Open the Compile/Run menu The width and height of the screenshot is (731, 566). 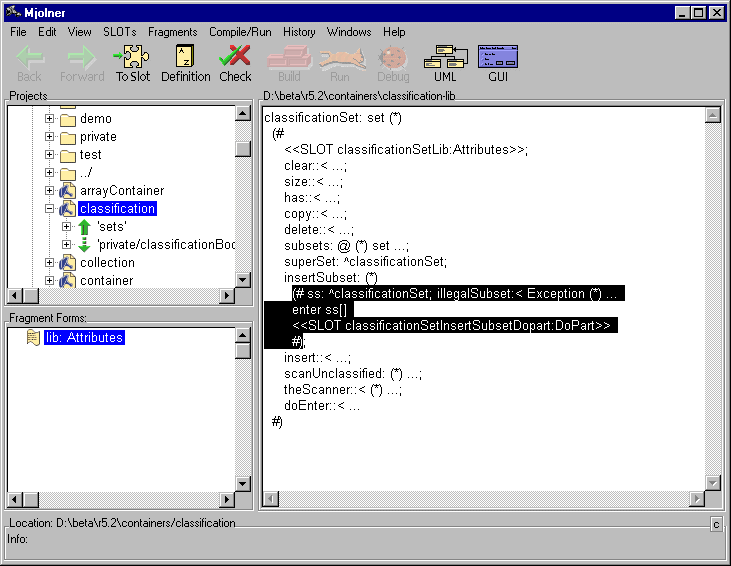240,32
